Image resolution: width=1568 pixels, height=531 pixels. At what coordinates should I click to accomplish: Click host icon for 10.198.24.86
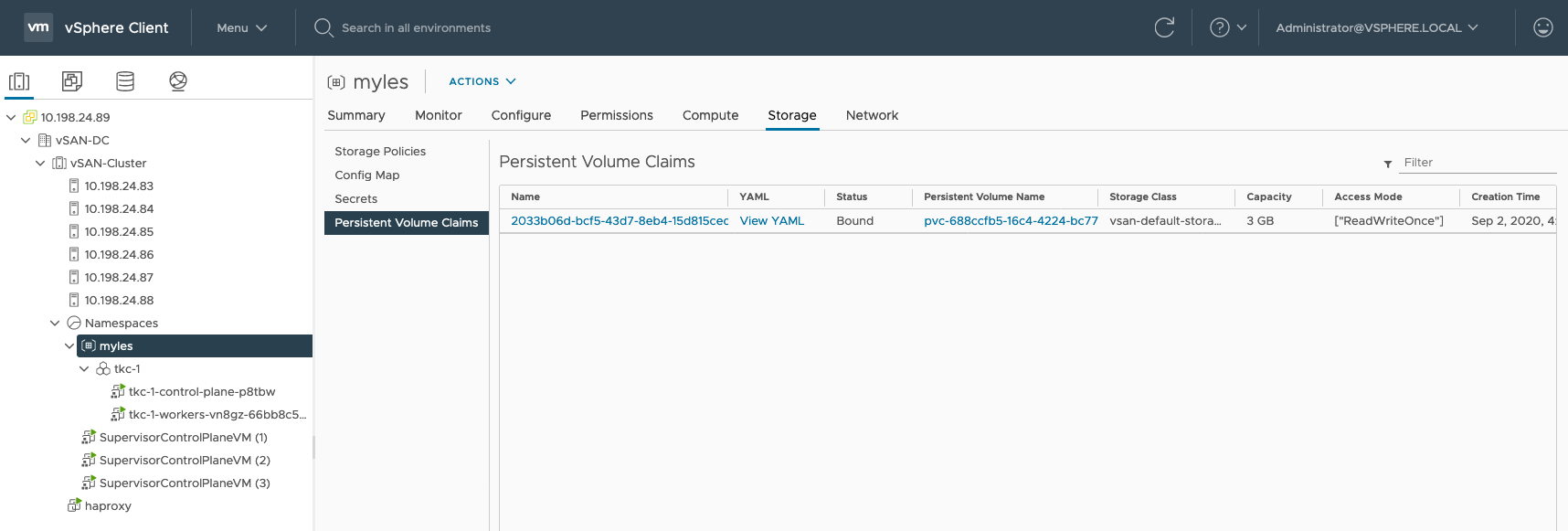74,254
